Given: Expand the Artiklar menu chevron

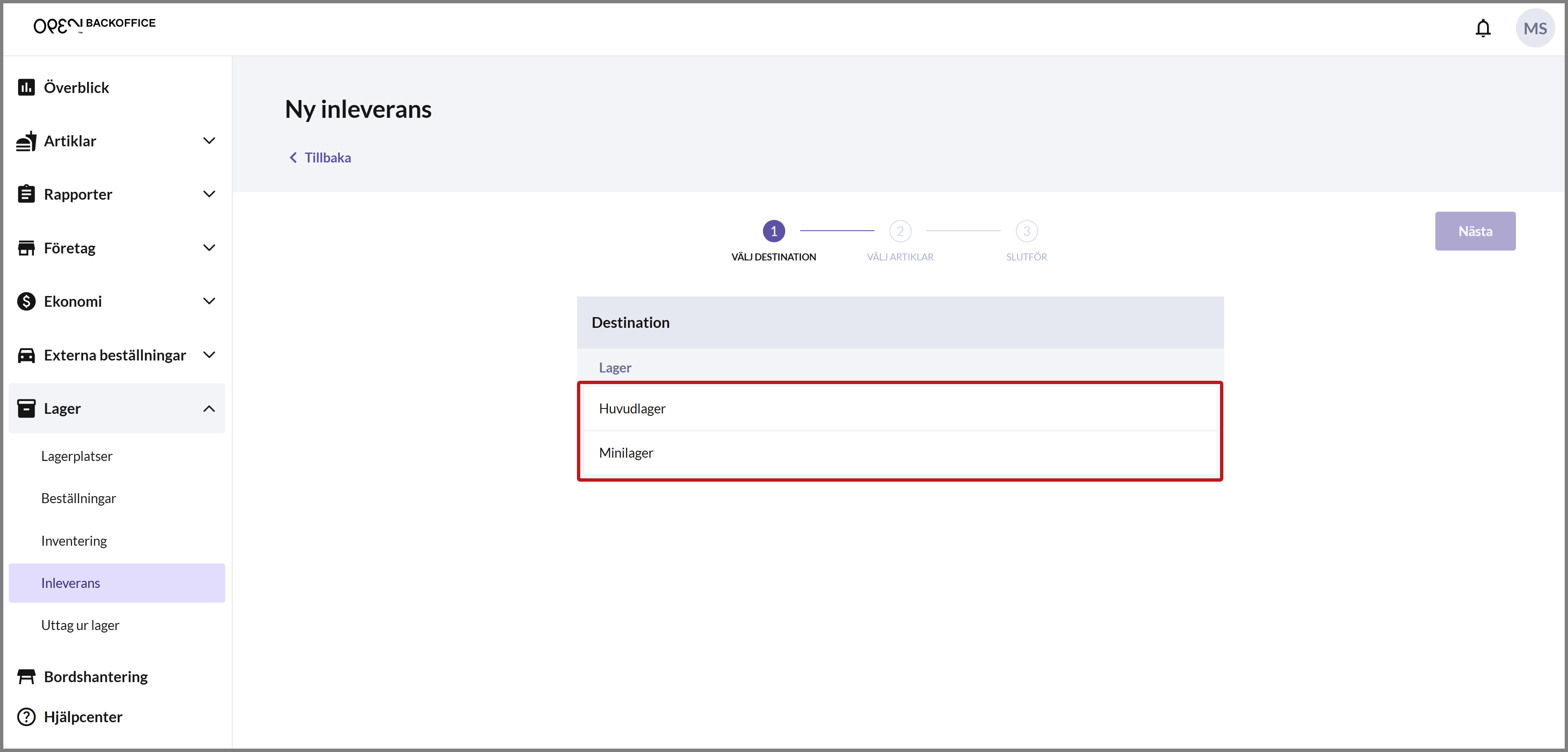Looking at the screenshot, I should [x=209, y=141].
